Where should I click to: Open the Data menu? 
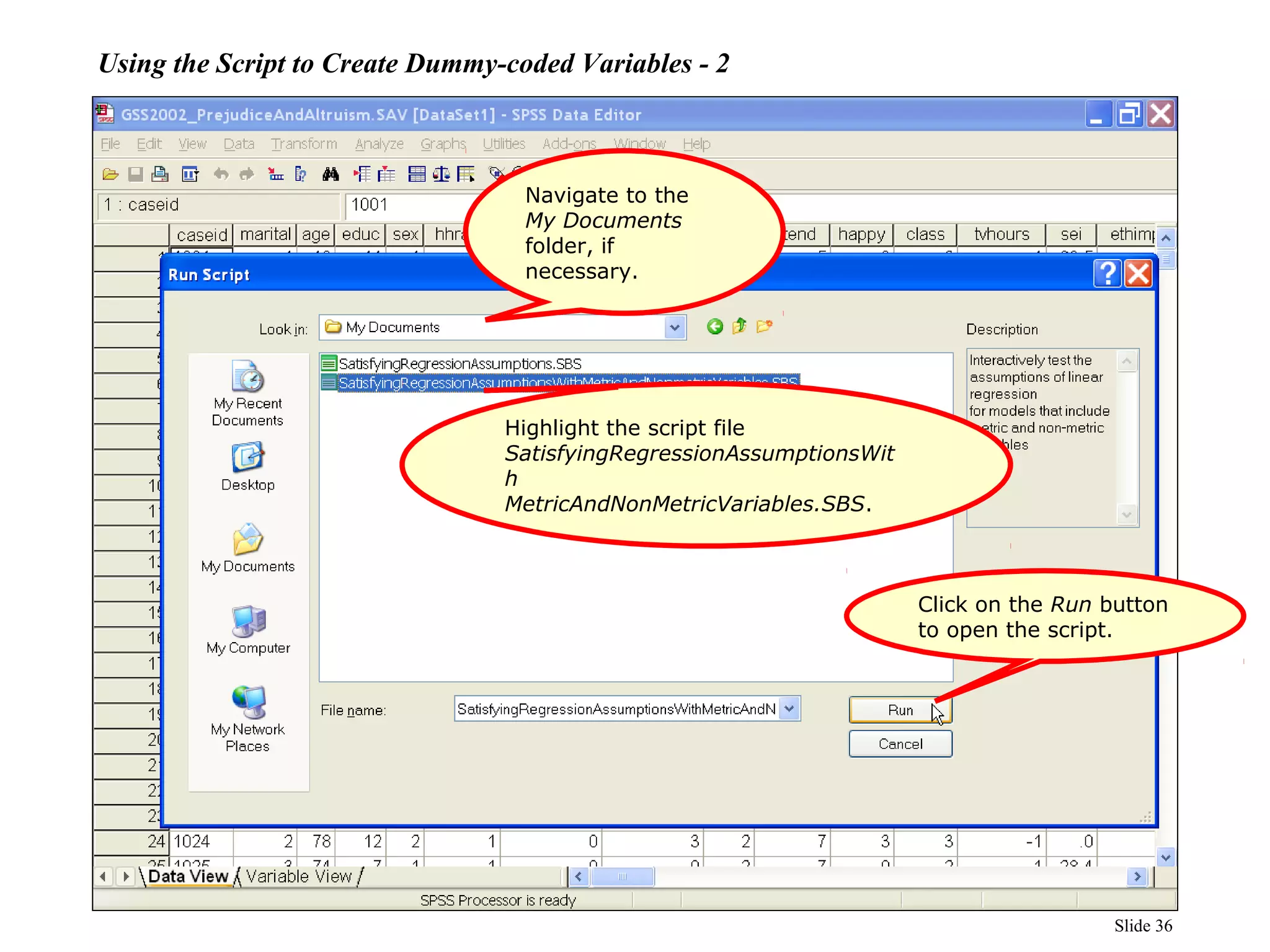click(239, 144)
